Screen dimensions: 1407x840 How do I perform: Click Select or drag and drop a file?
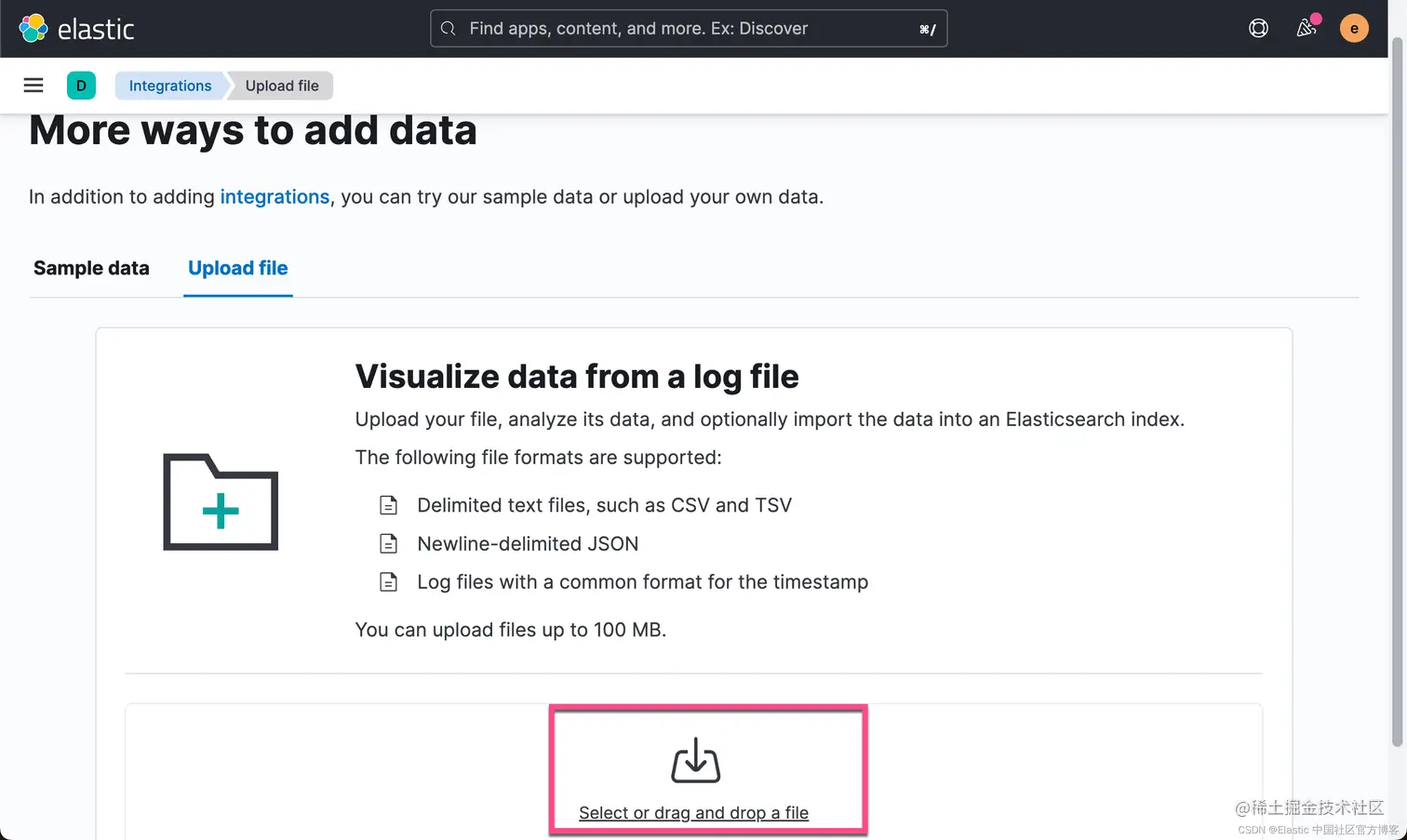click(694, 813)
